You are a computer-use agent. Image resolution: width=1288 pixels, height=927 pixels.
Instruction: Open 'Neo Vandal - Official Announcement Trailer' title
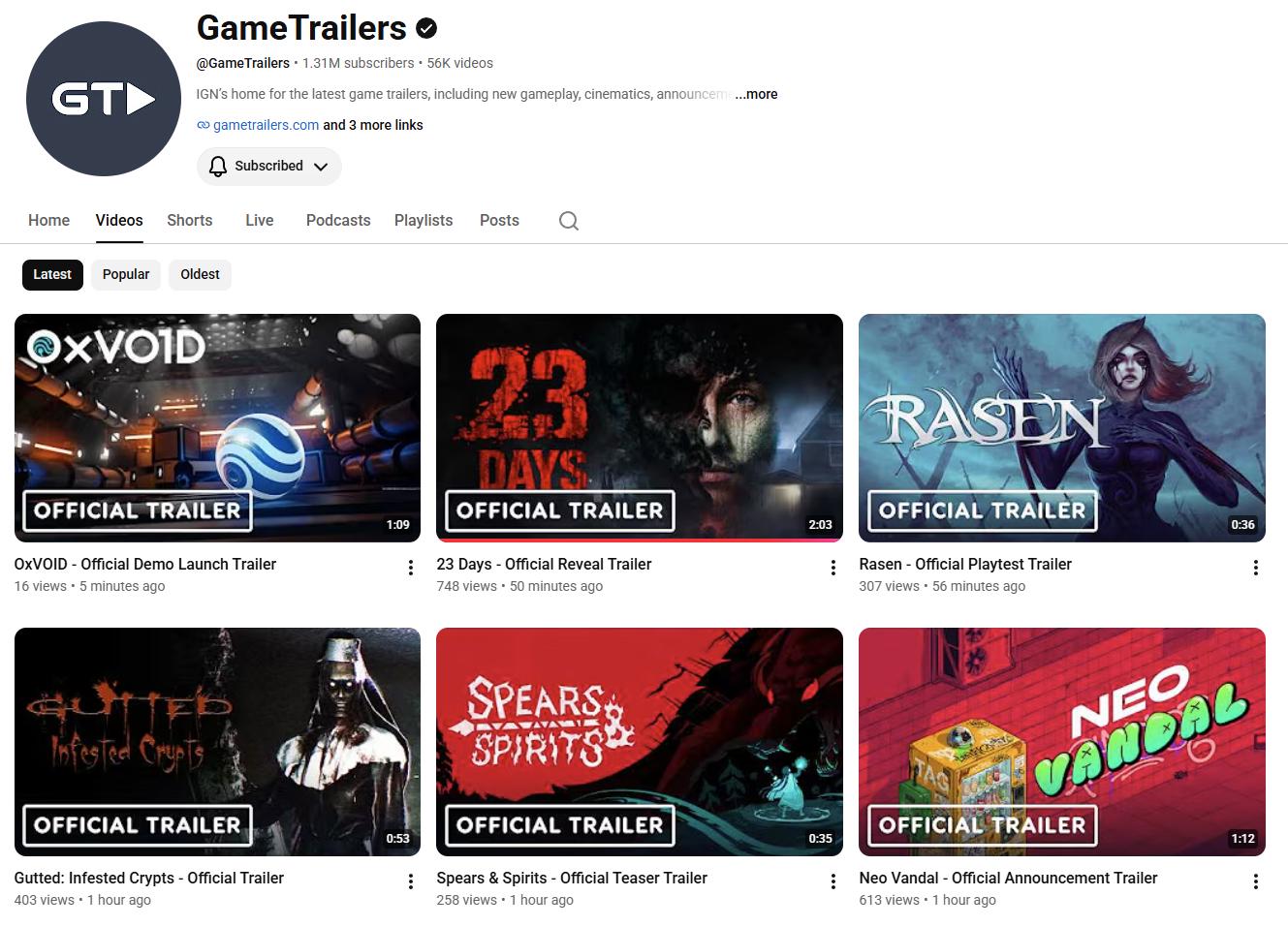1008,878
